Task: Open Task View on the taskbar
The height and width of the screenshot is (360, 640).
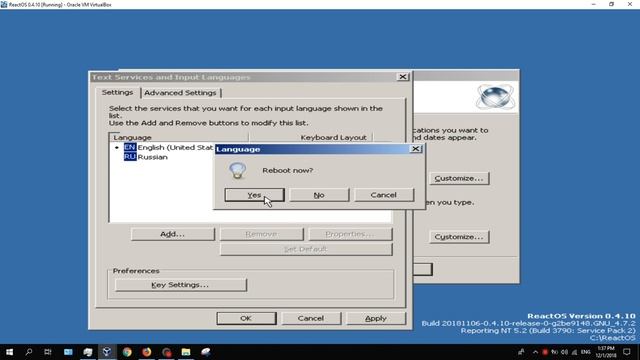Action: pyautogui.click(x=48, y=352)
